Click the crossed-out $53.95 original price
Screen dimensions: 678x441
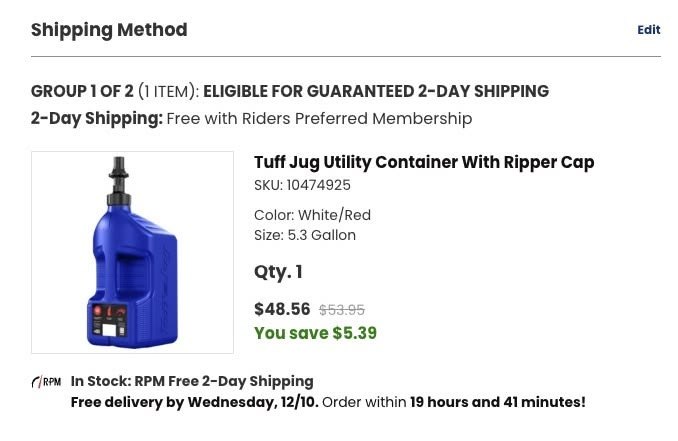coord(341,310)
